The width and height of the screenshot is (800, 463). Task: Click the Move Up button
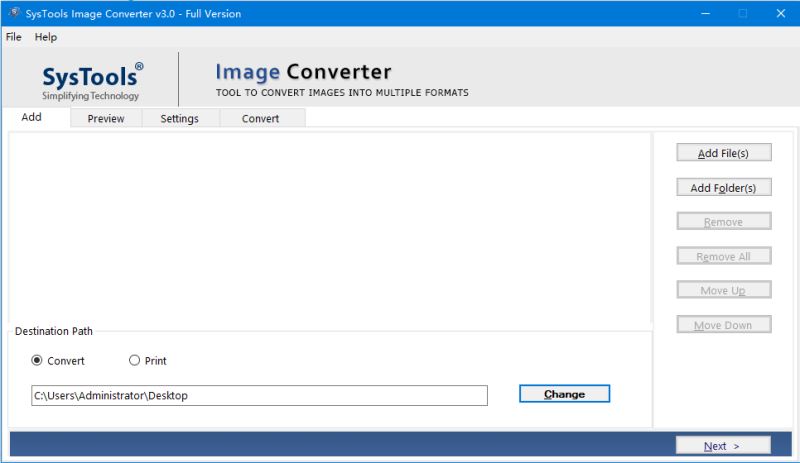(723, 290)
